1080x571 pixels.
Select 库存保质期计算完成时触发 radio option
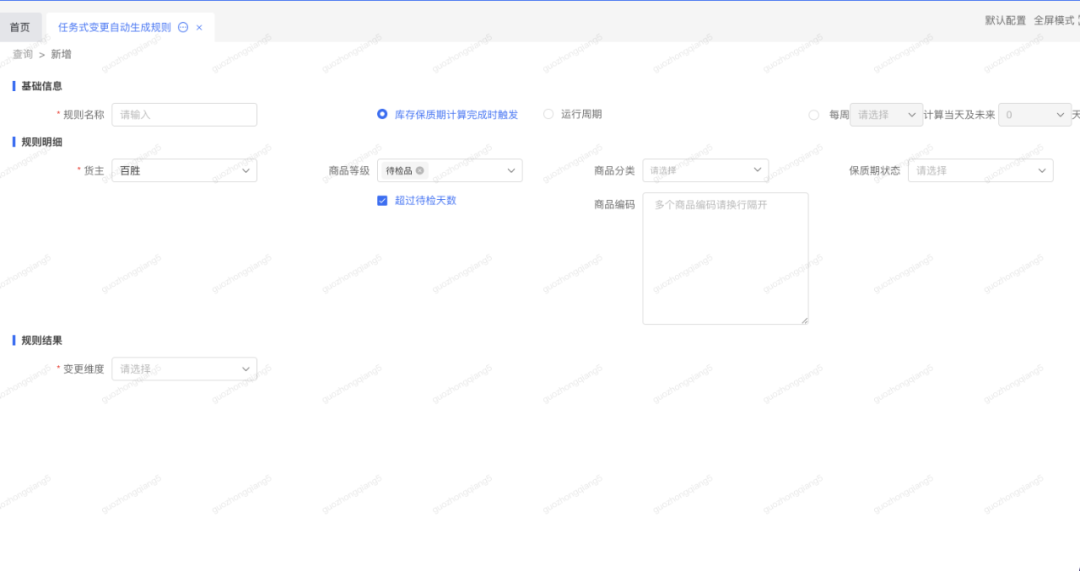pyautogui.click(x=382, y=114)
